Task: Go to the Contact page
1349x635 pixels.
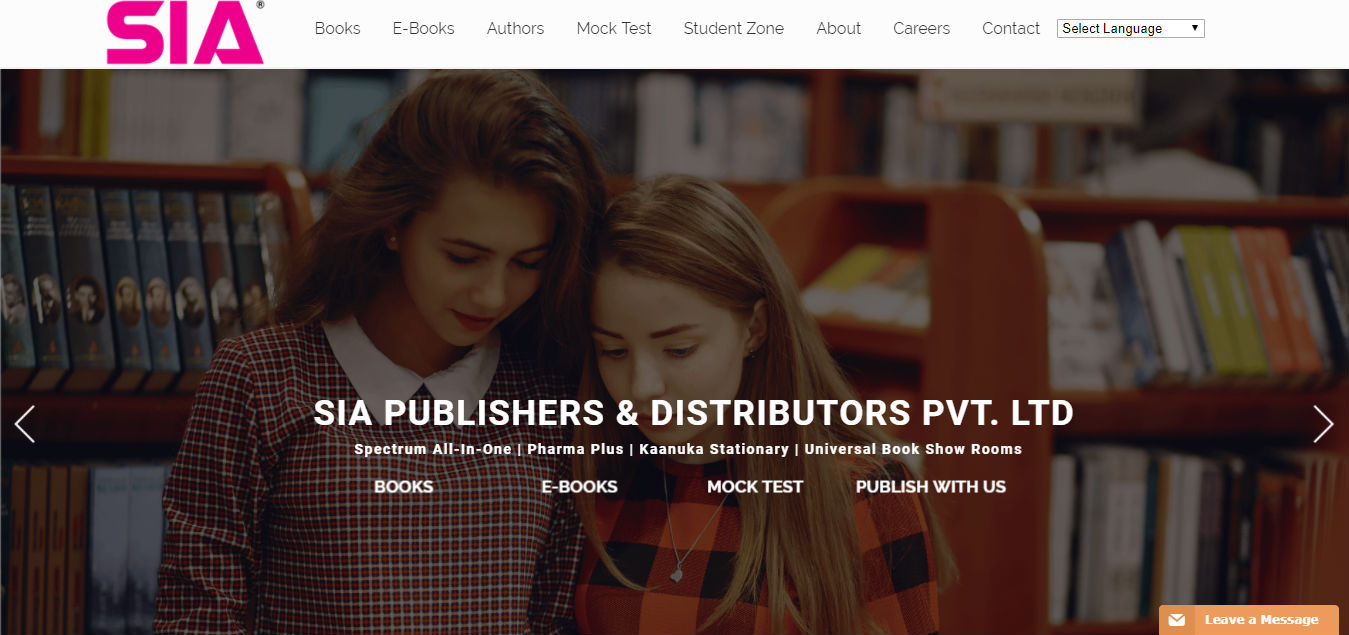Action: pos(1011,28)
